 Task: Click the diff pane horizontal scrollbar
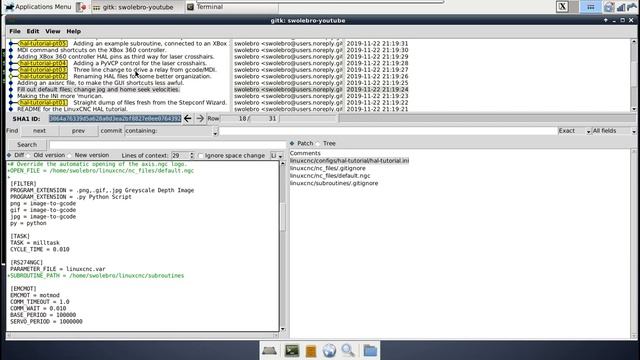(142, 336)
